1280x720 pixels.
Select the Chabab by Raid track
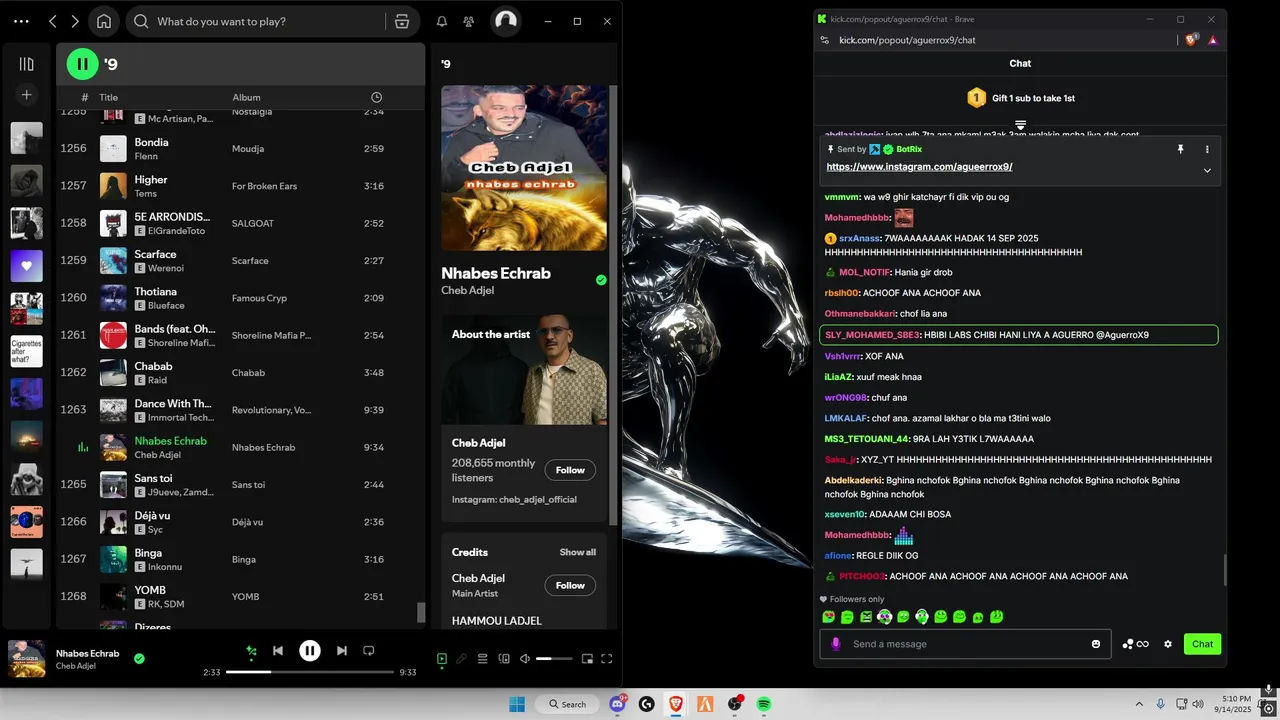tap(240, 372)
